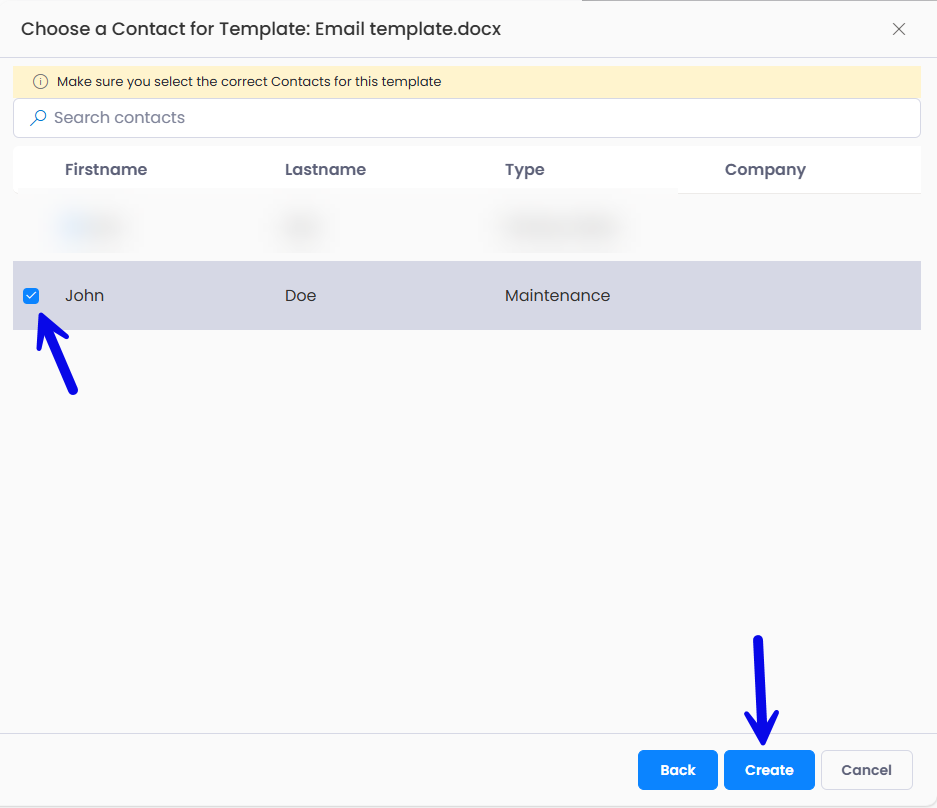Click the Maintenance type cell

tap(557, 296)
